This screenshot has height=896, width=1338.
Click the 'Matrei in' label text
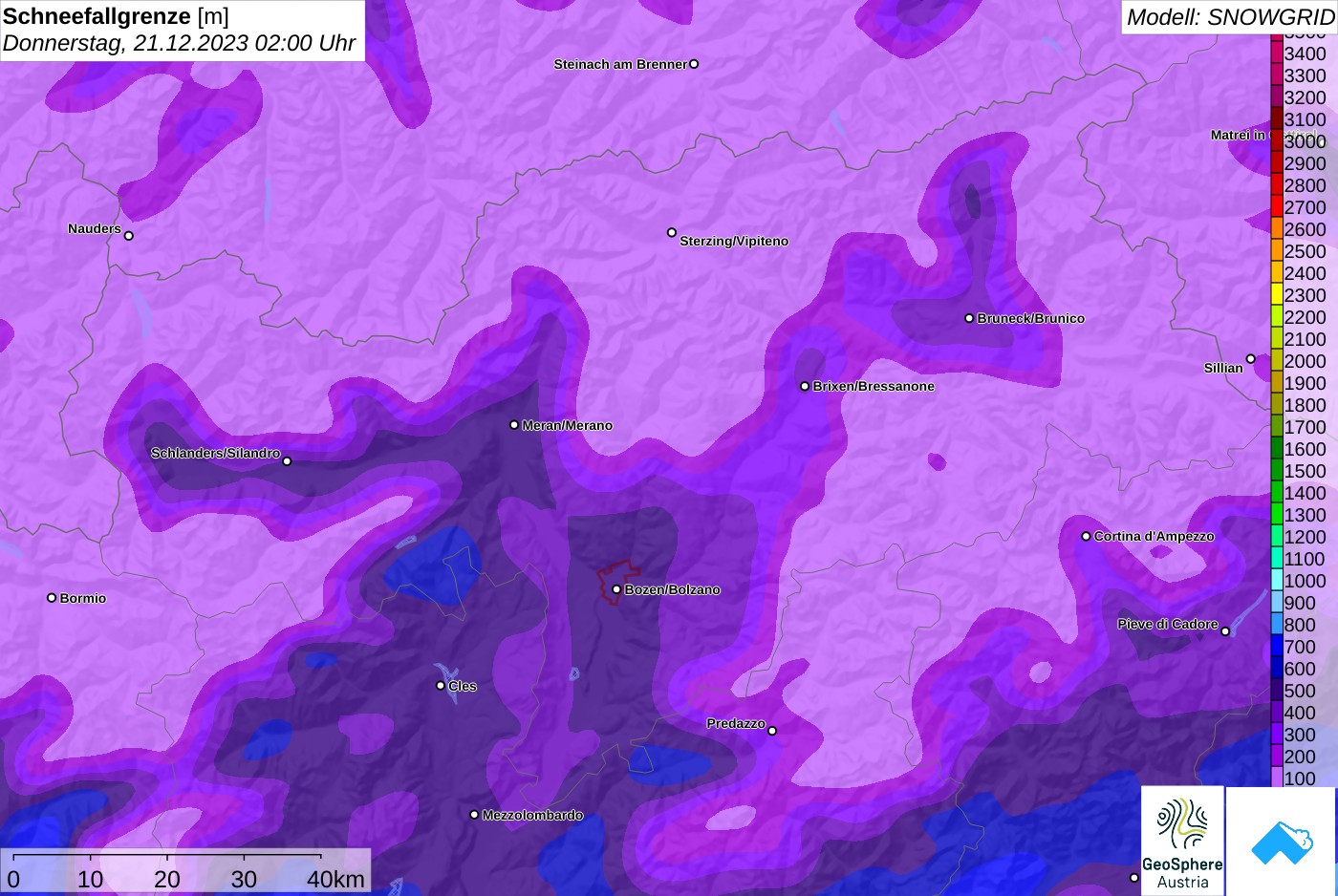[x=1238, y=135]
